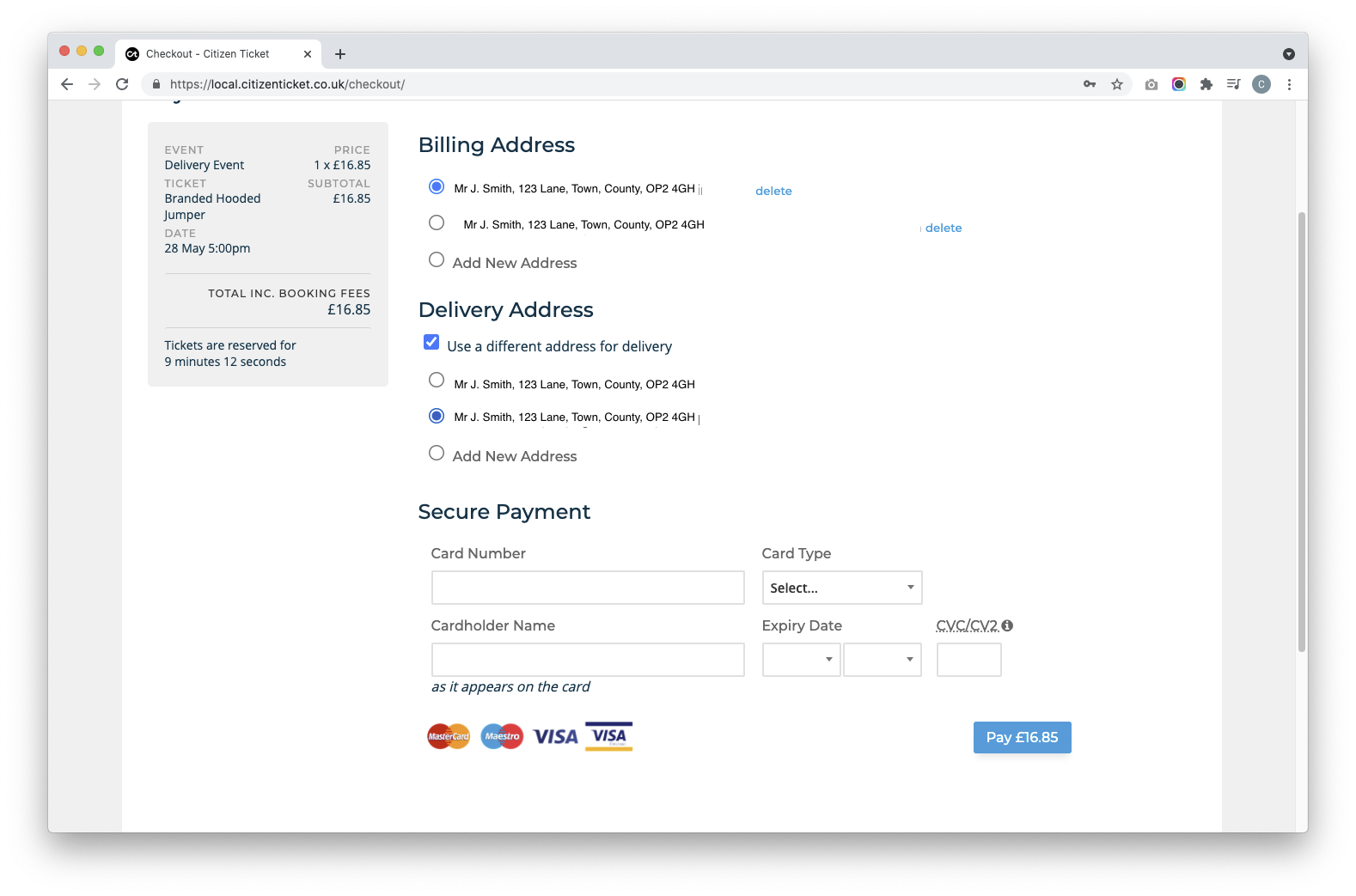Click the 1 x £16.85 price text

(x=342, y=165)
